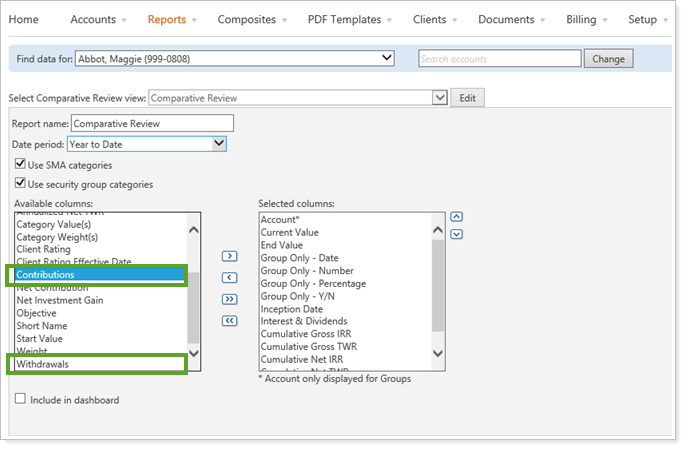Click the move right single arrow button

click(229, 256)
